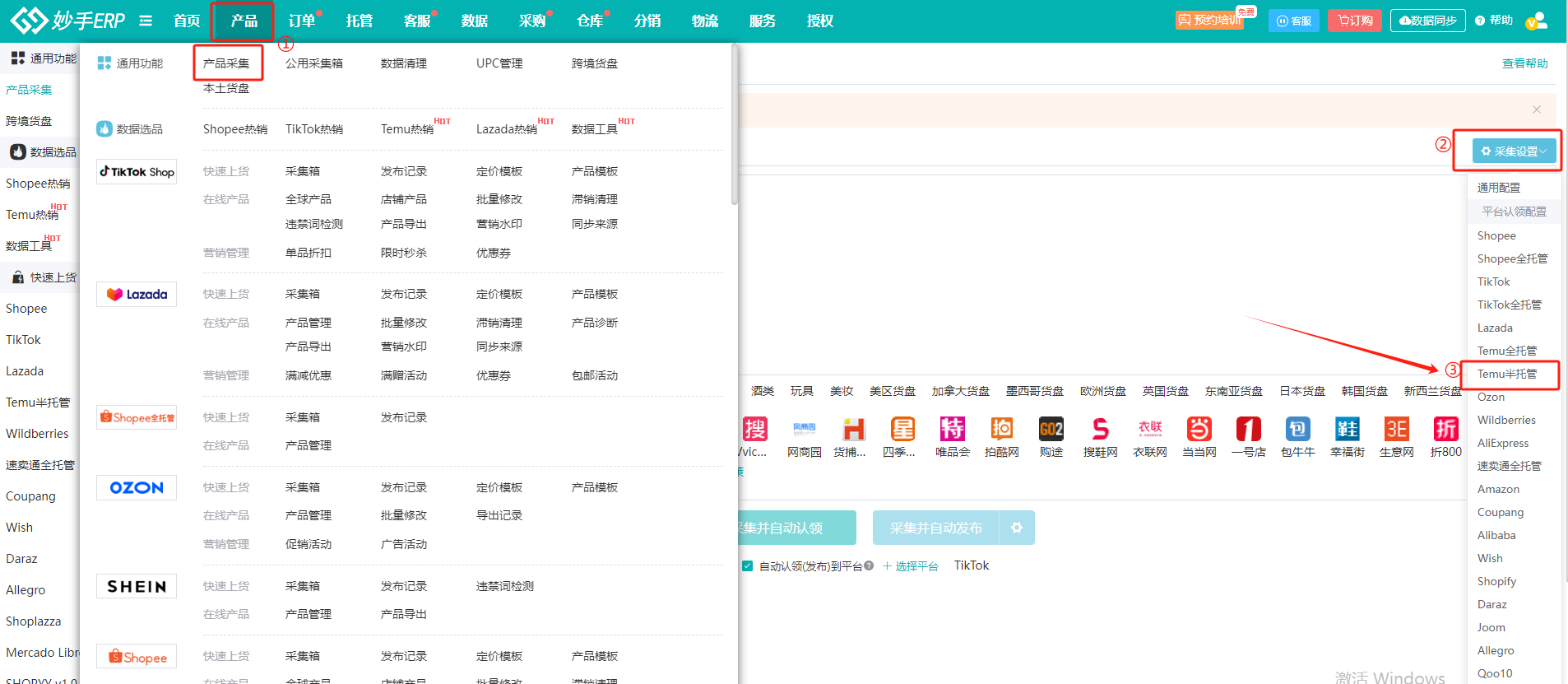1568x684 pixels.
Task: Click the 采集并自动发布 button
Action: [935, 528]
